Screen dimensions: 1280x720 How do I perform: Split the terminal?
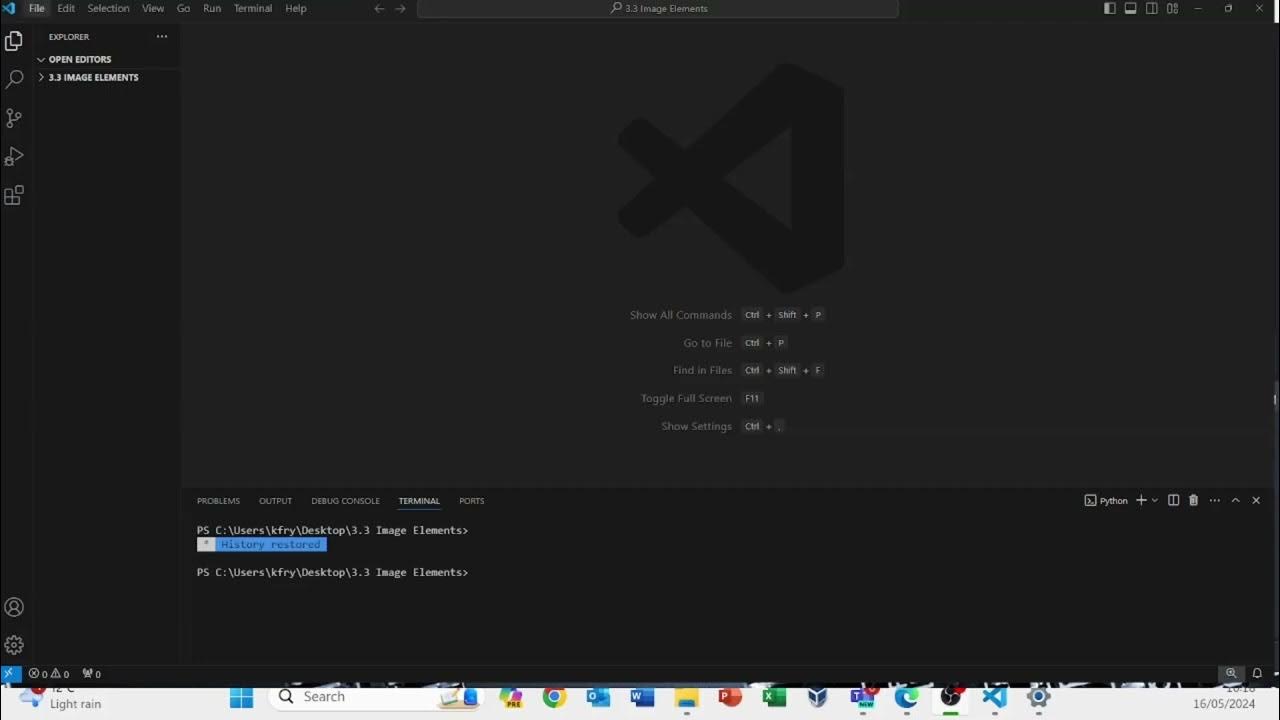1174,500
